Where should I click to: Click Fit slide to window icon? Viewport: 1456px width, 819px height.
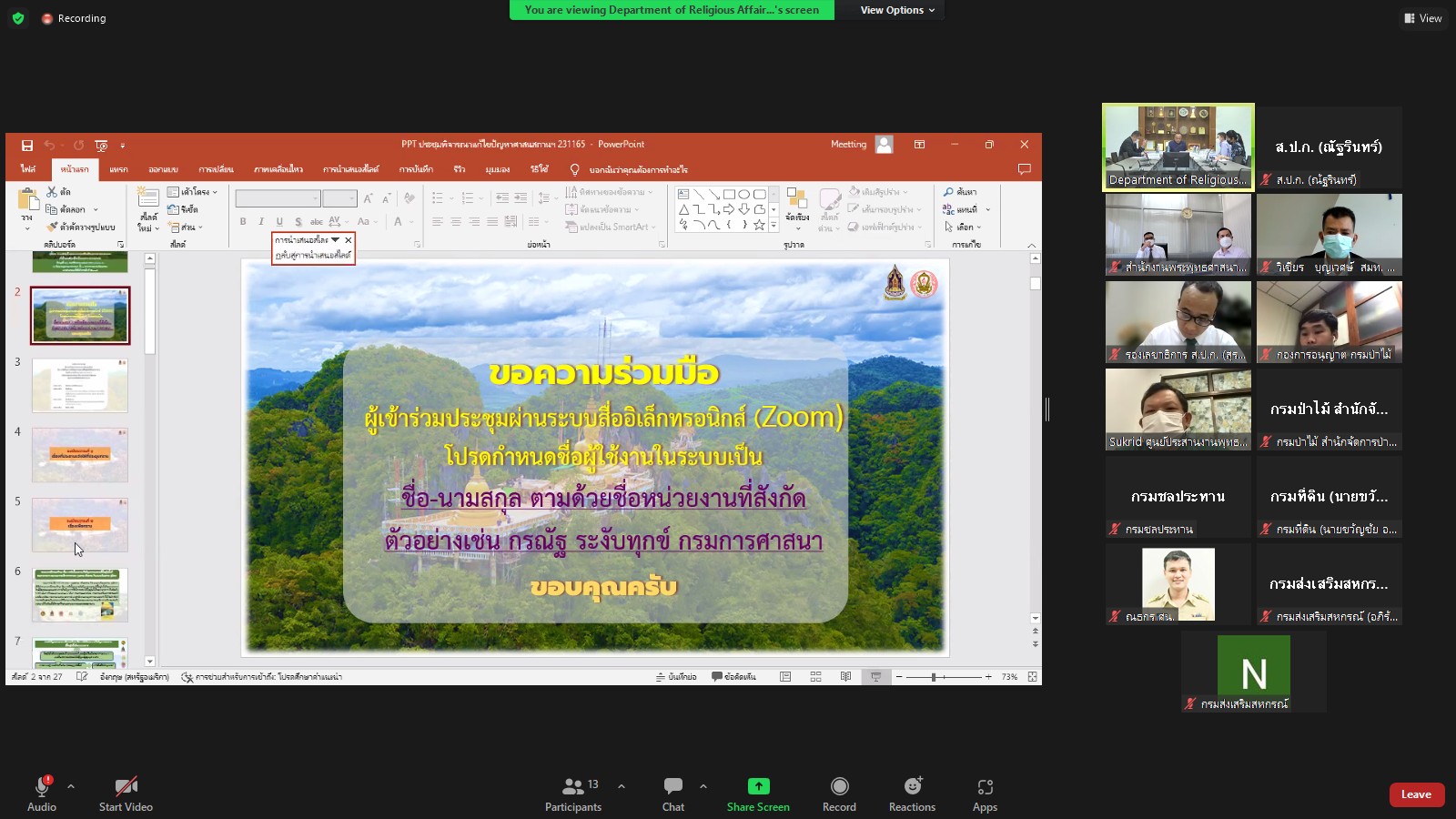click(1032, 677)
